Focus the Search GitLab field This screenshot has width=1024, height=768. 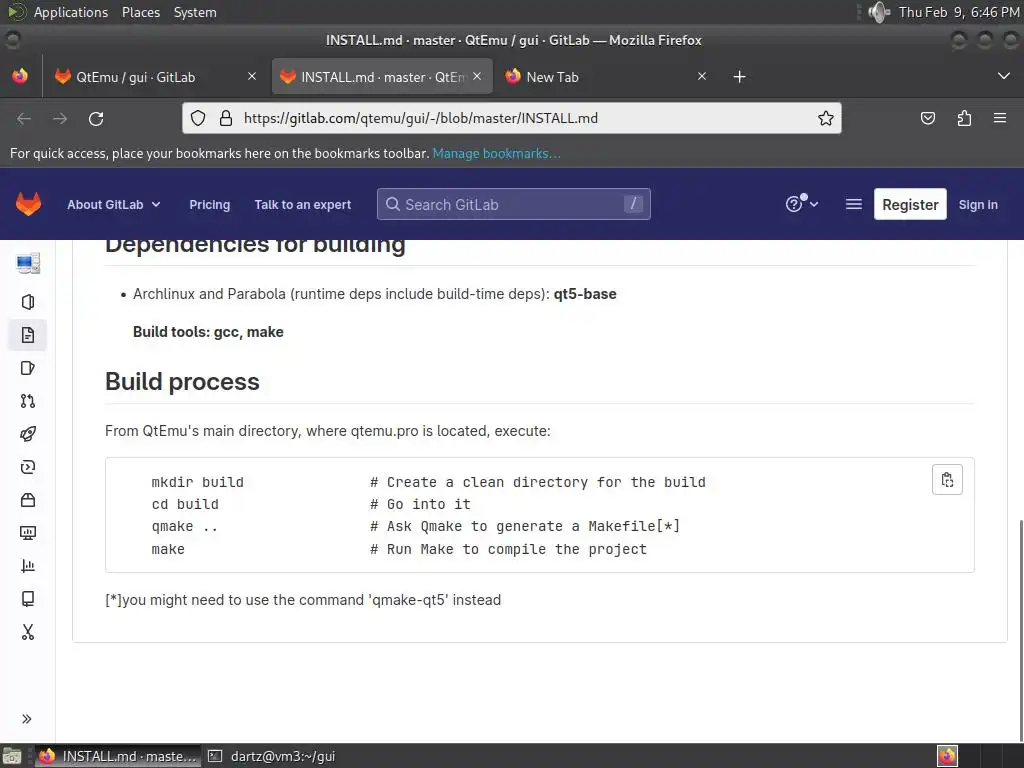point(513,204)
